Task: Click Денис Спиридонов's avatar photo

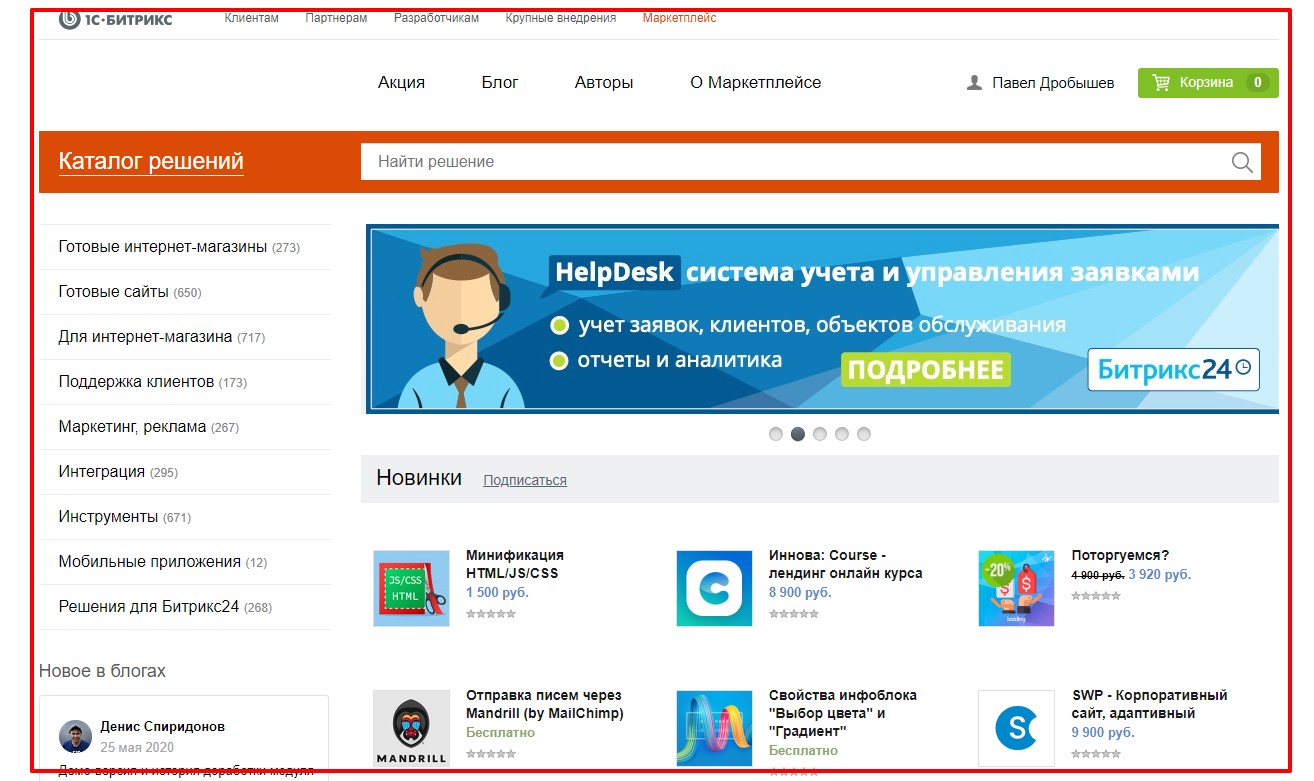Action: (75, 736)
